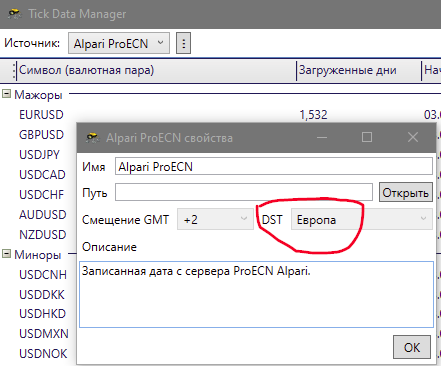
Task: Click the three-dot source options button
Action: (x=183, y=43)
